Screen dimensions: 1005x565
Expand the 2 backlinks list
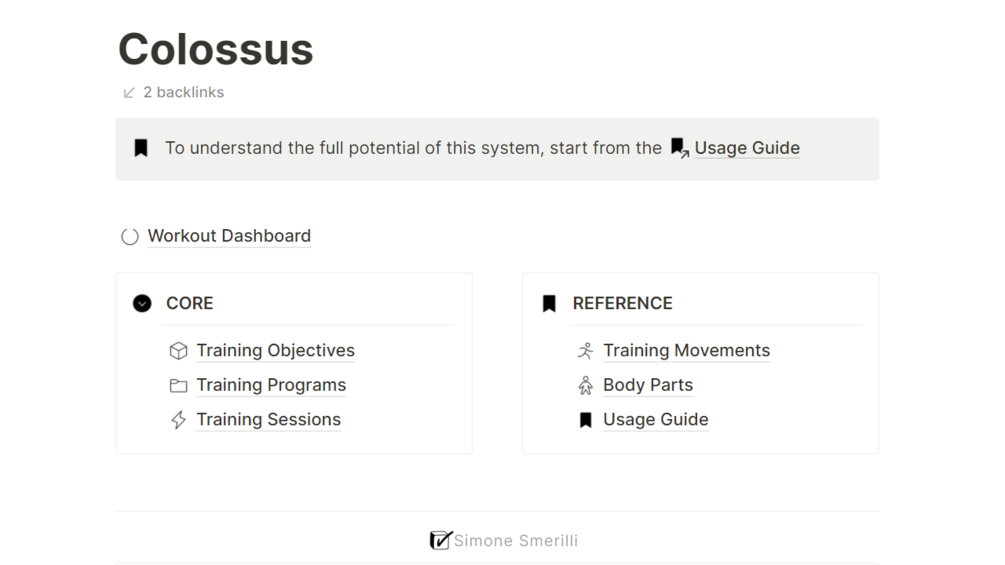click(173, 92)
